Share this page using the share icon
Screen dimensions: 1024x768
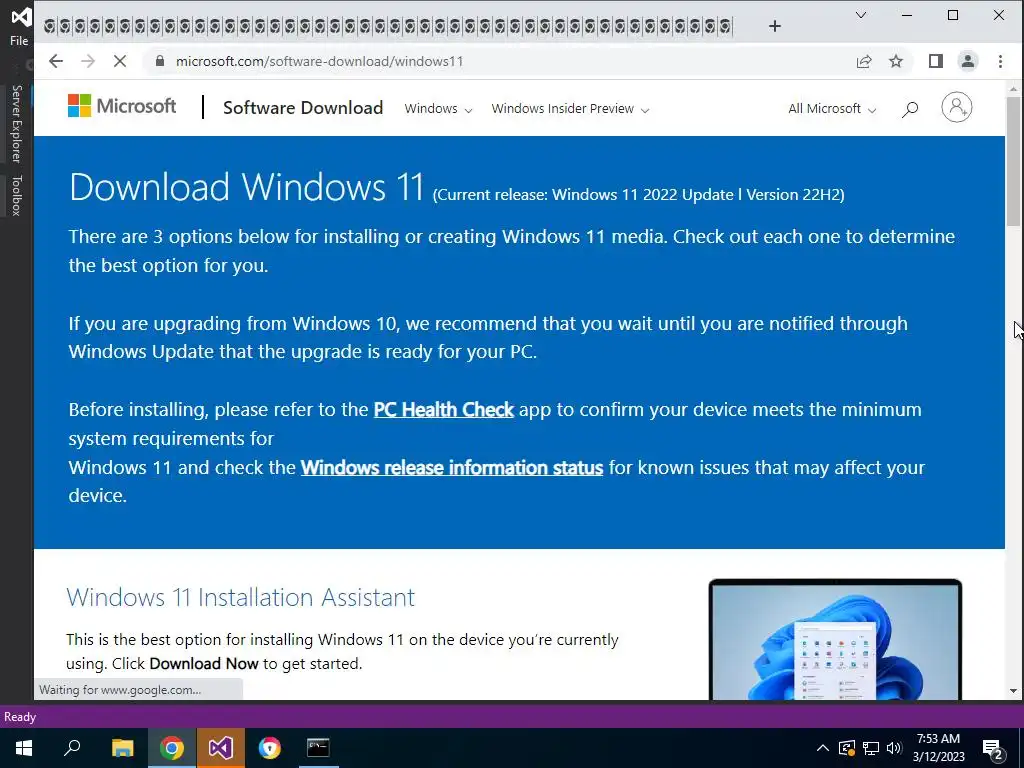pyautogui.click(x=864, y=61)
